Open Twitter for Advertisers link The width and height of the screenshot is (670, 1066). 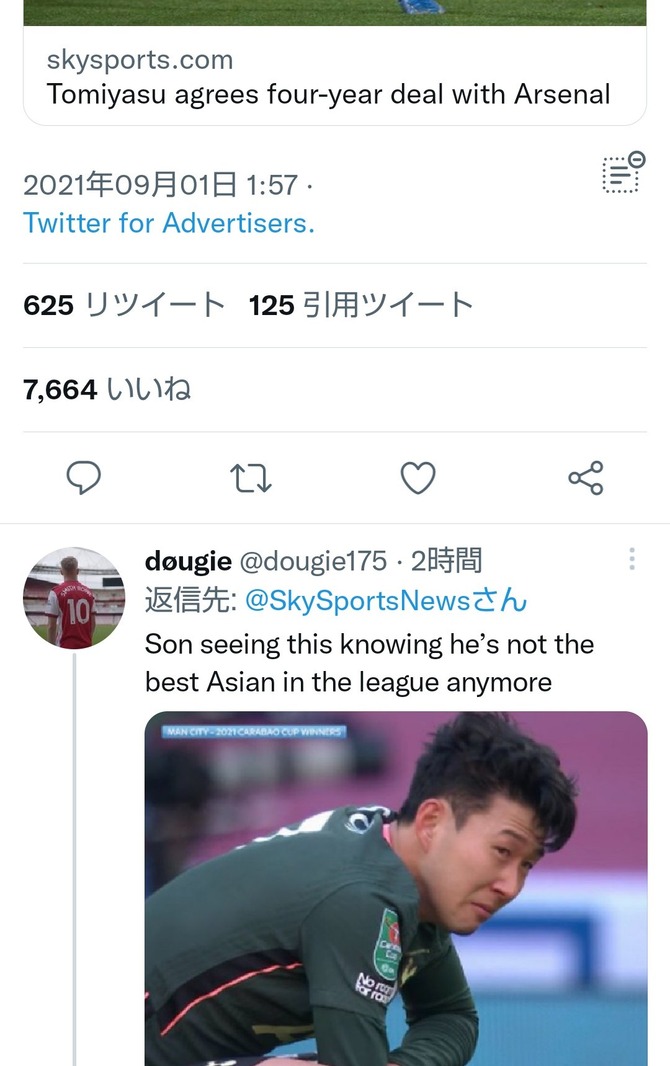click(169, 223)
